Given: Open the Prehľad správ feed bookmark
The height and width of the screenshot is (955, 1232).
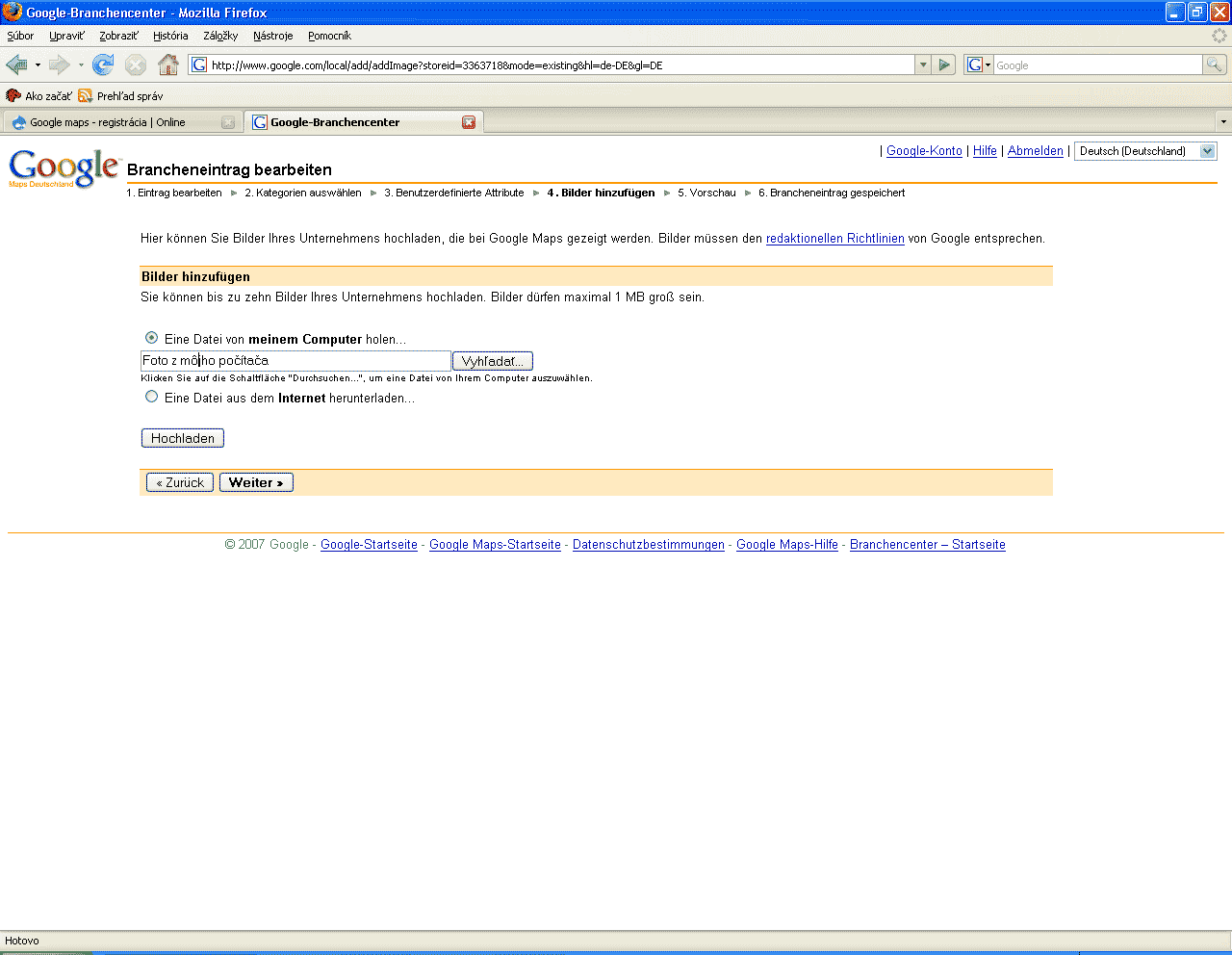Looking at the screenshot, I should 120,95.
